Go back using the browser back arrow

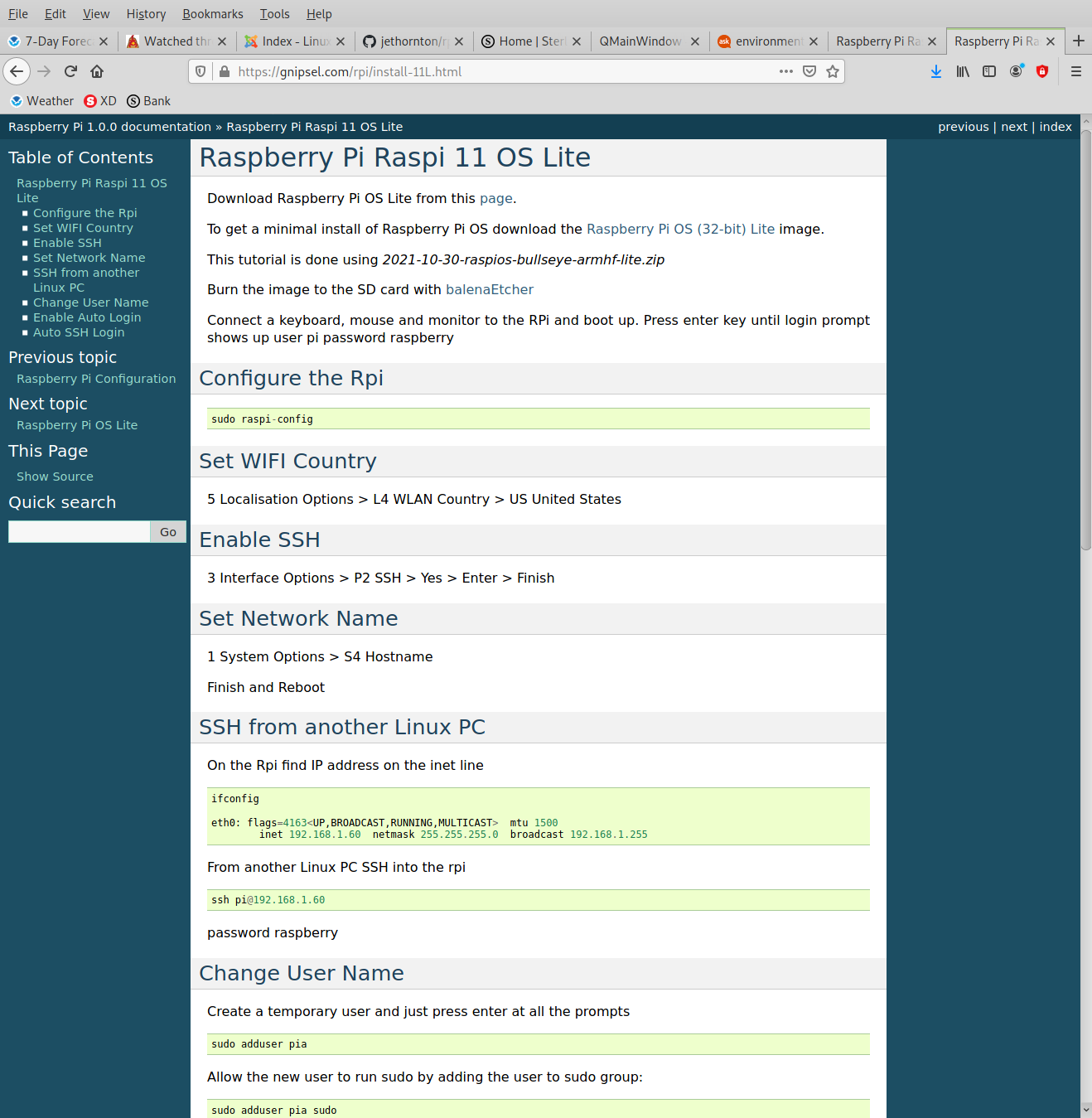[x=17, y=71]
